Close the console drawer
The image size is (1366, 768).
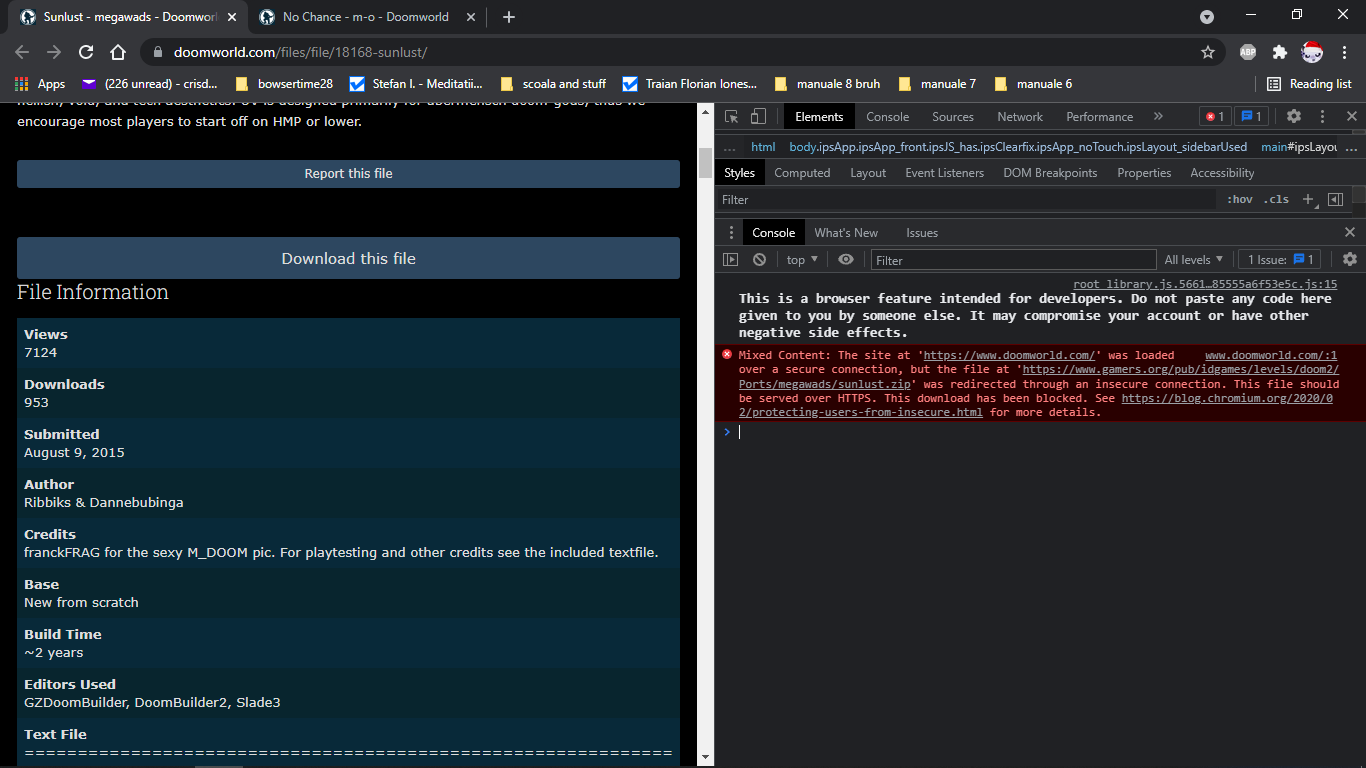[1350, 232]
